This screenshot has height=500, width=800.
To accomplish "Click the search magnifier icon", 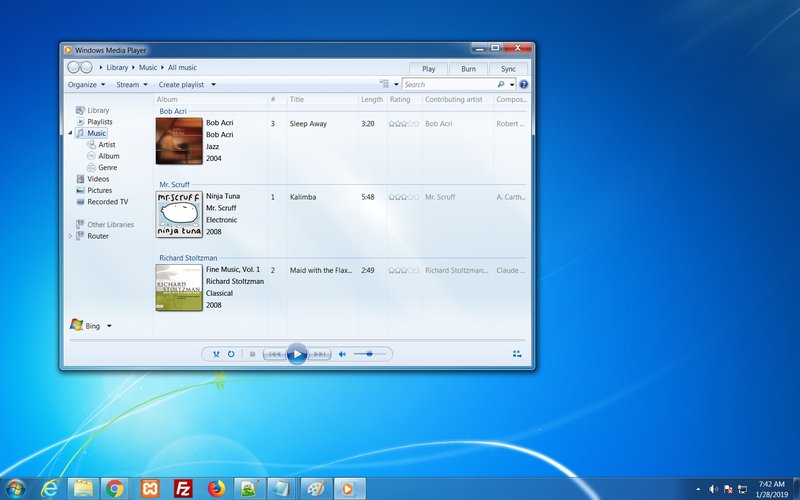I will pos(501,85).
